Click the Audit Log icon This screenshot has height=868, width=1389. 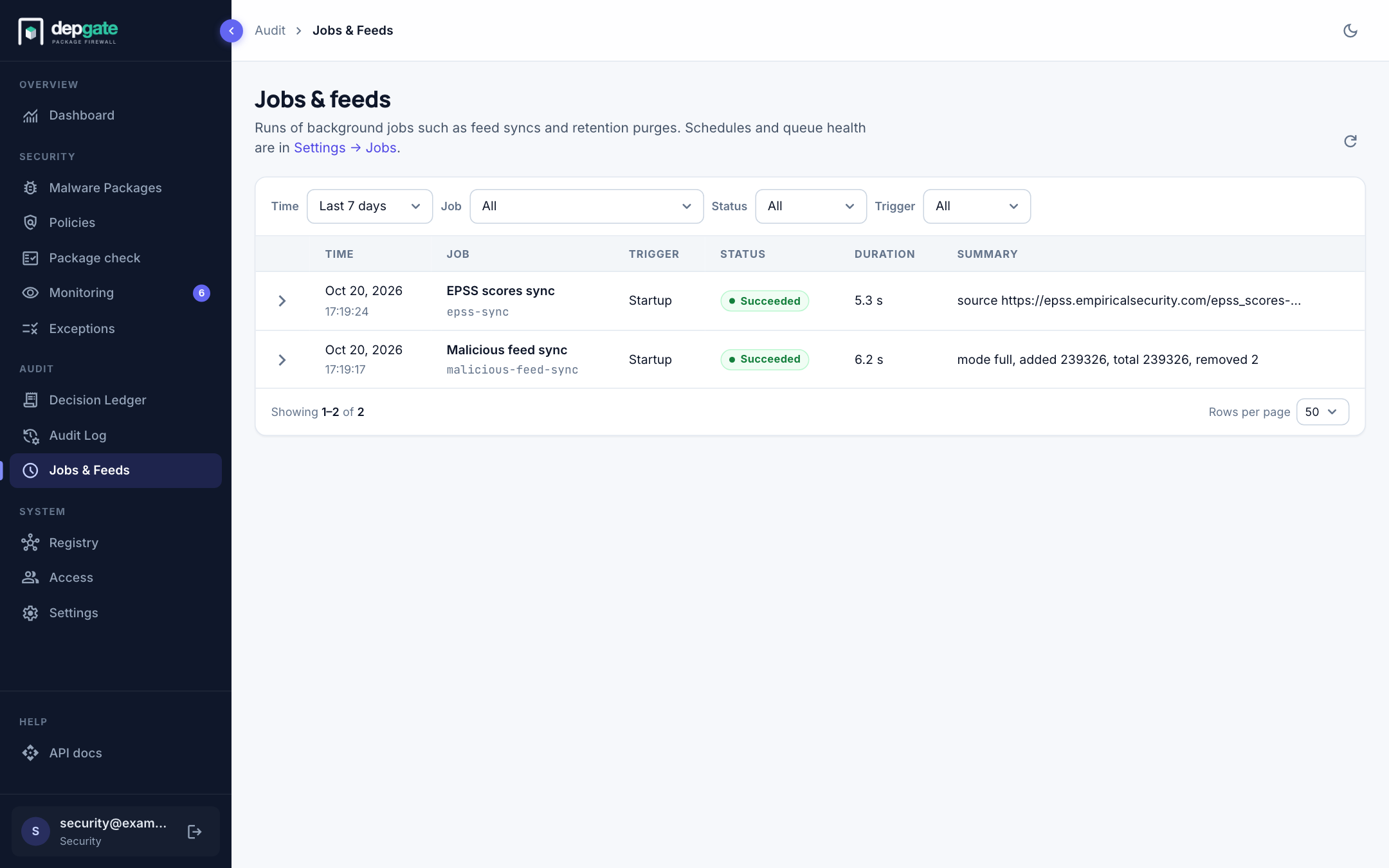[30, 436]
